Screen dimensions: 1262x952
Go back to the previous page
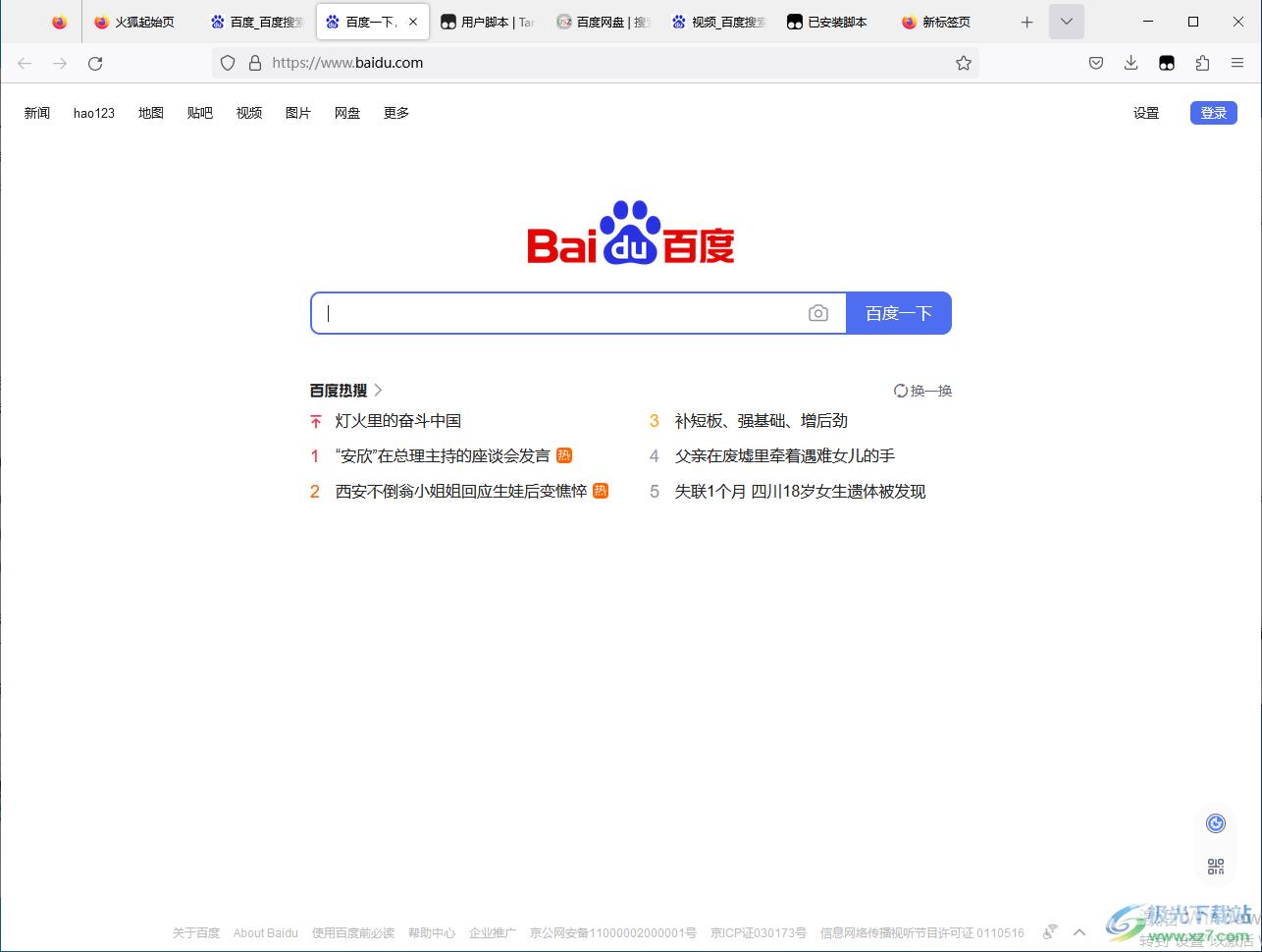pyautogui.click(x=25, y=63)
